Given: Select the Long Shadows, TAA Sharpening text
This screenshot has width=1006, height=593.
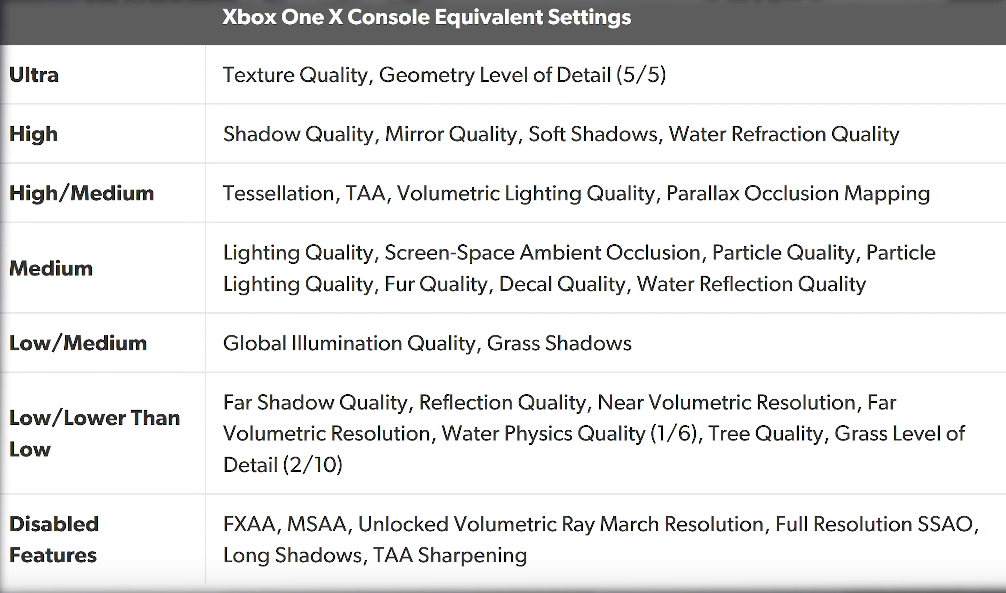Looking at the screenshot, I should tap(375, 555).
